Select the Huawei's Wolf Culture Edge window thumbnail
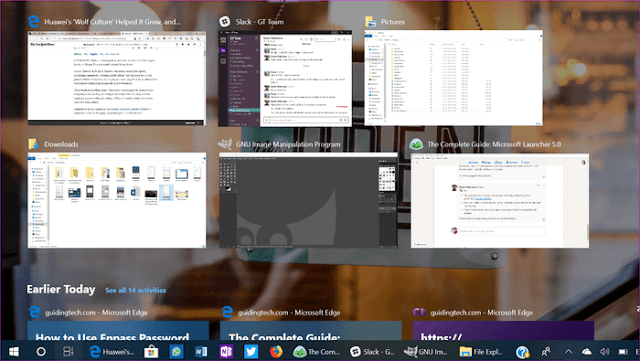 (117, 78)
